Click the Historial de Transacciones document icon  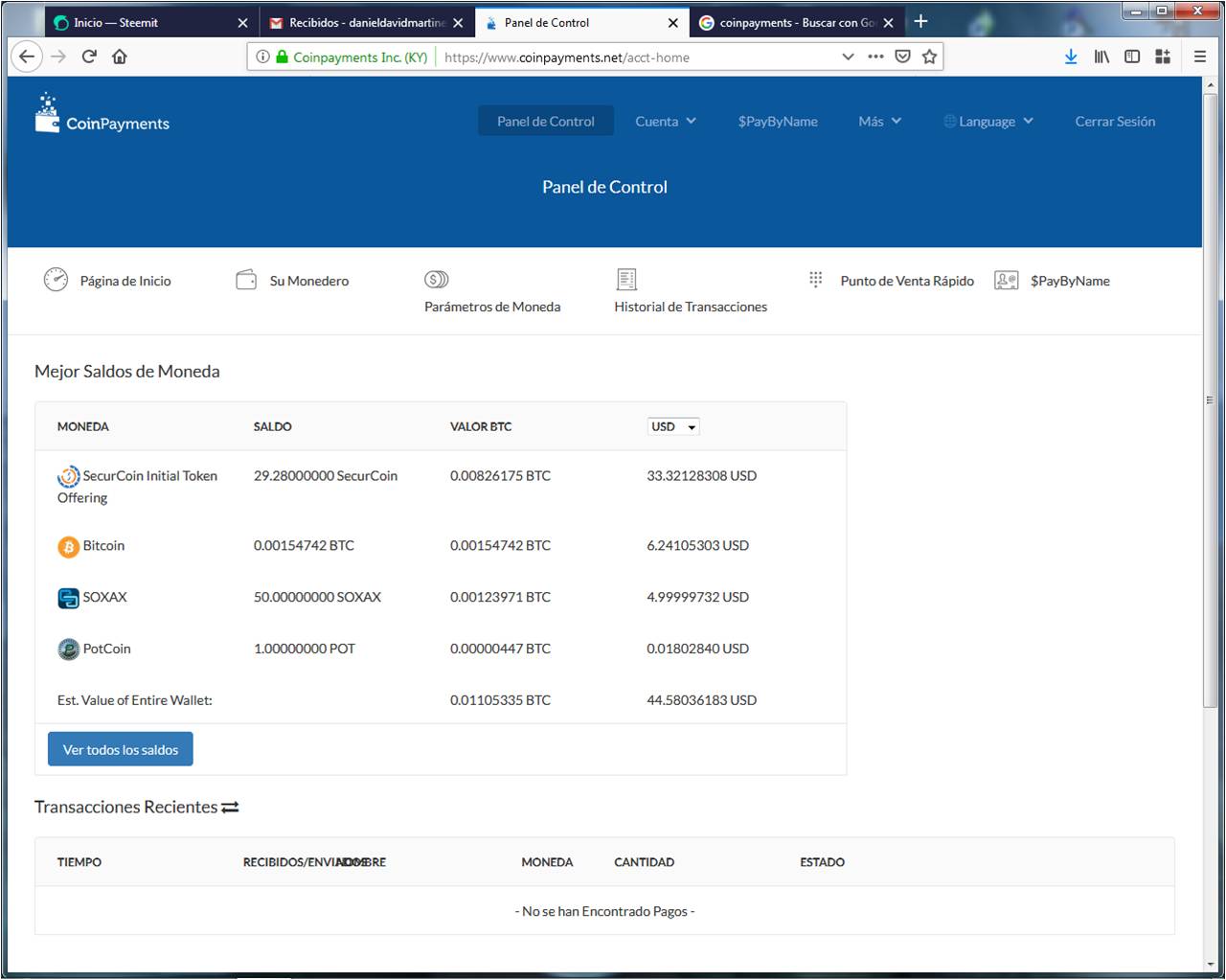click(626, 280)
